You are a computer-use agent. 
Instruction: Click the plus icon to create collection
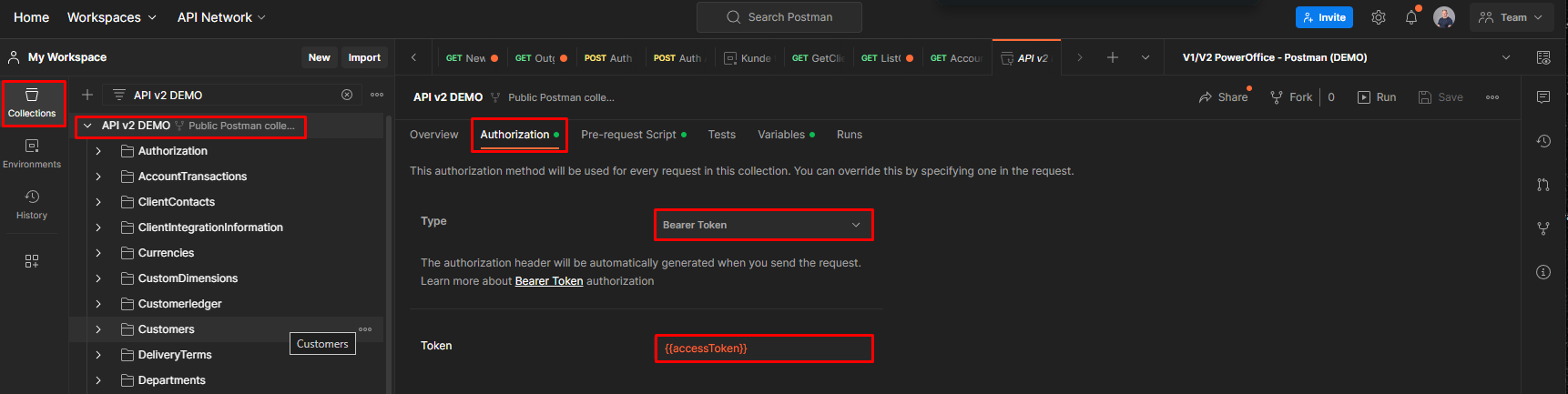click(87, 95)
